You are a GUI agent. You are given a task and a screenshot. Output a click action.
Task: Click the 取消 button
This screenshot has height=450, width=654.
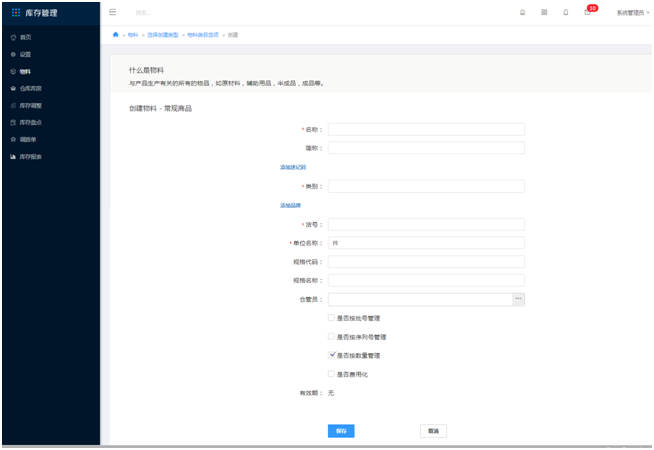(433, 431)
